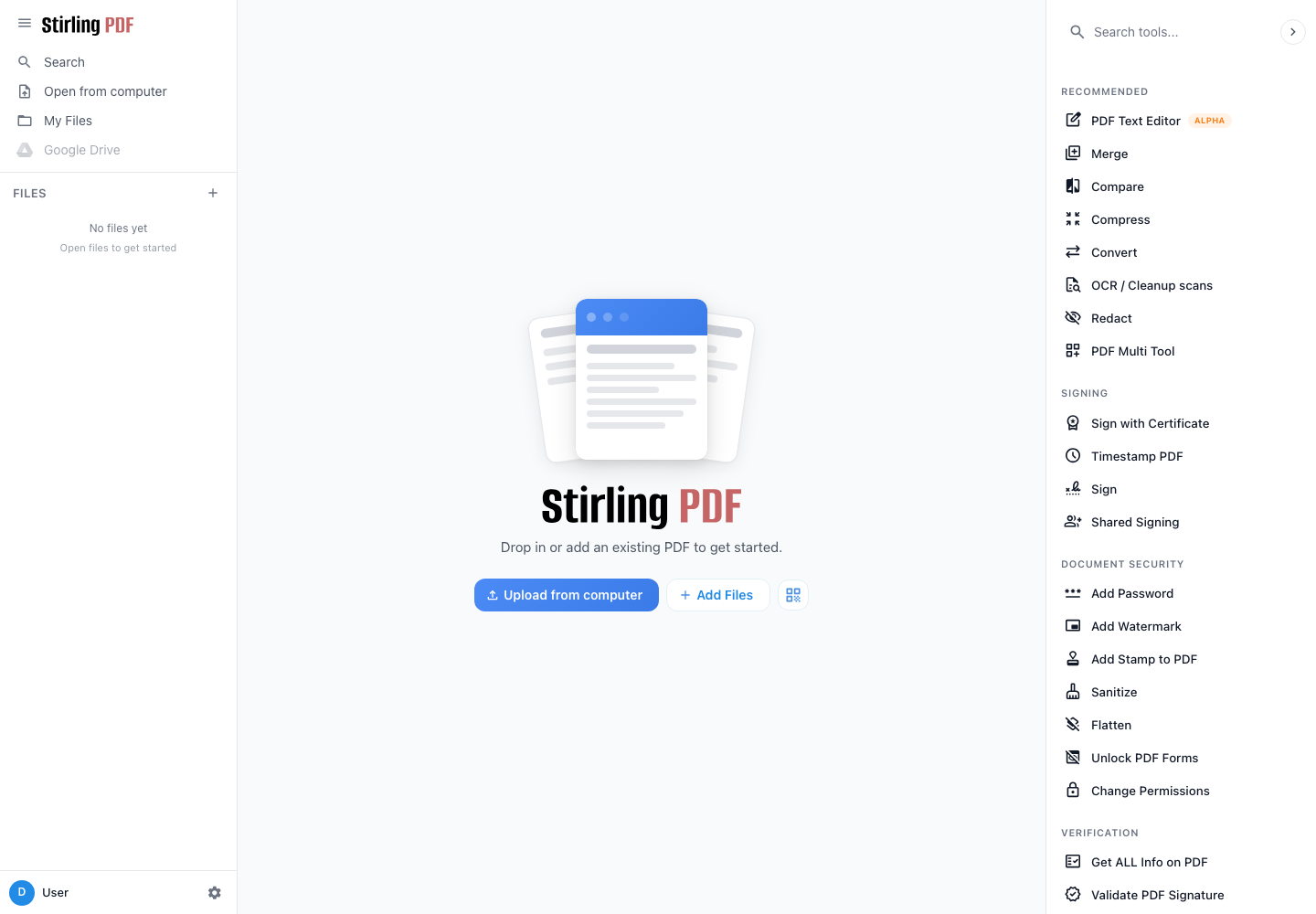This screenshot has width=1316, height=914.
Task: Click the Google Drive icon
Action: 25,150
